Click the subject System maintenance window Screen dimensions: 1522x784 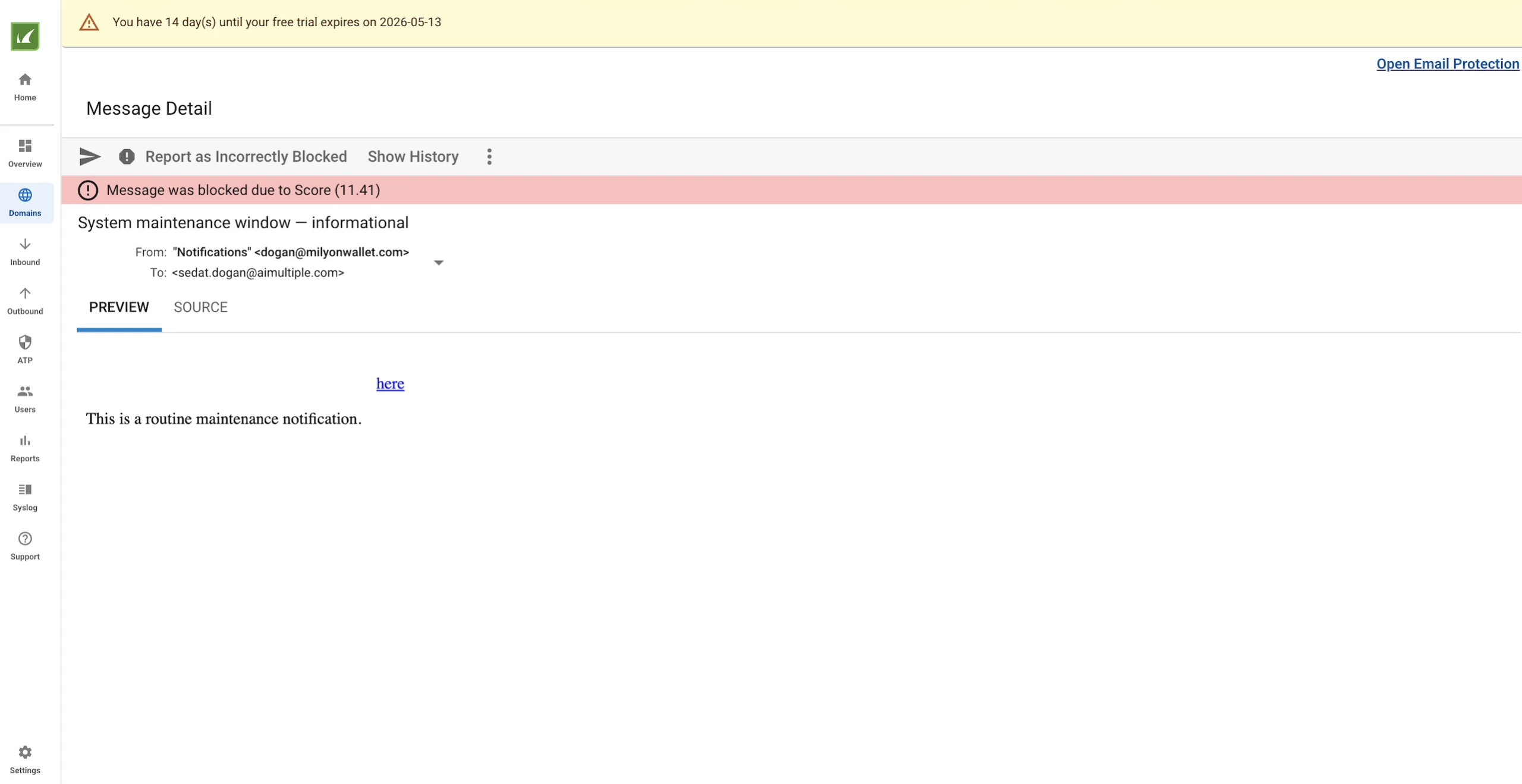[x=243, y=222]
